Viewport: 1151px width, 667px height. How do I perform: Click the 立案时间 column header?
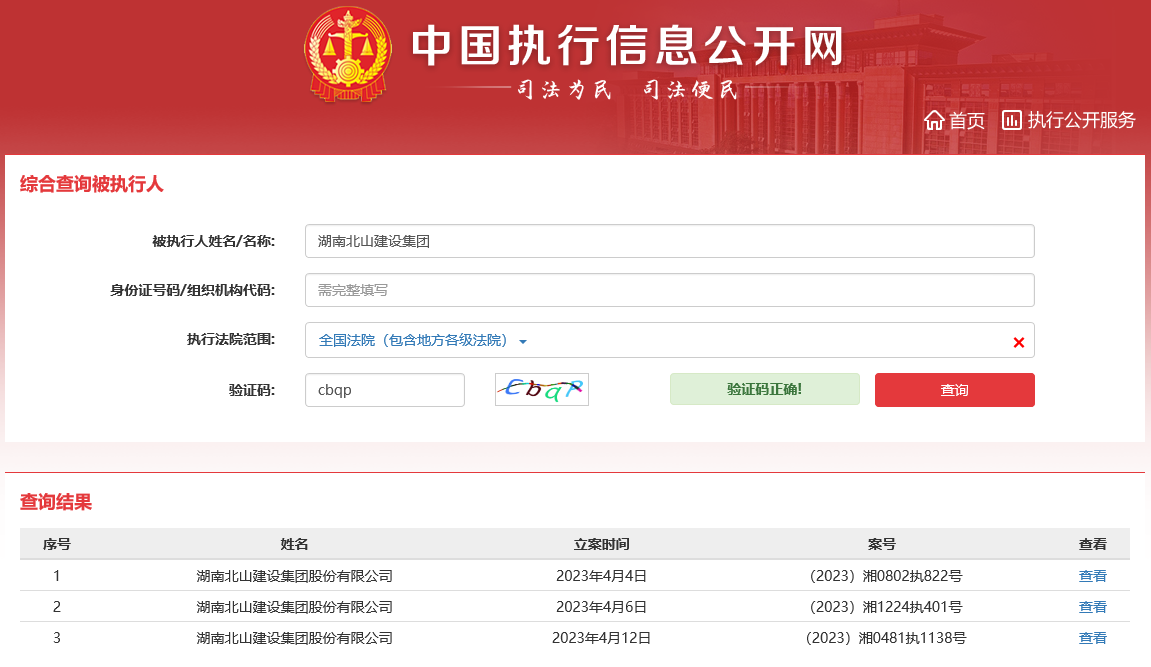pos(601,544)
